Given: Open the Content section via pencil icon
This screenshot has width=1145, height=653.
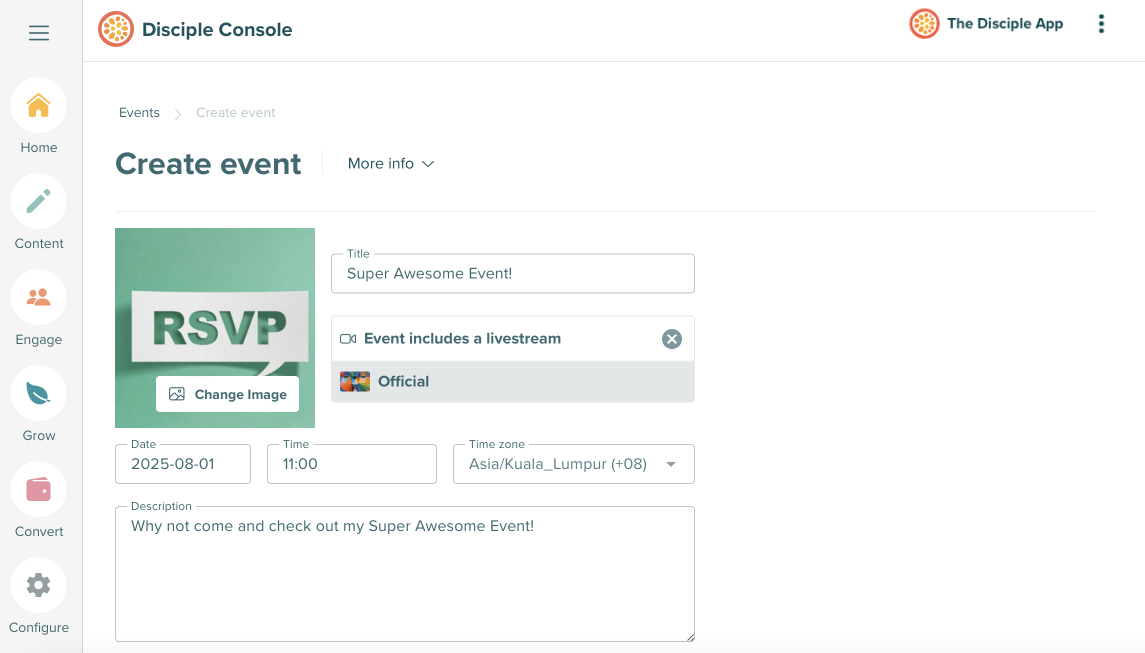Looking at the screenshot, I should [x=38, y=200].
